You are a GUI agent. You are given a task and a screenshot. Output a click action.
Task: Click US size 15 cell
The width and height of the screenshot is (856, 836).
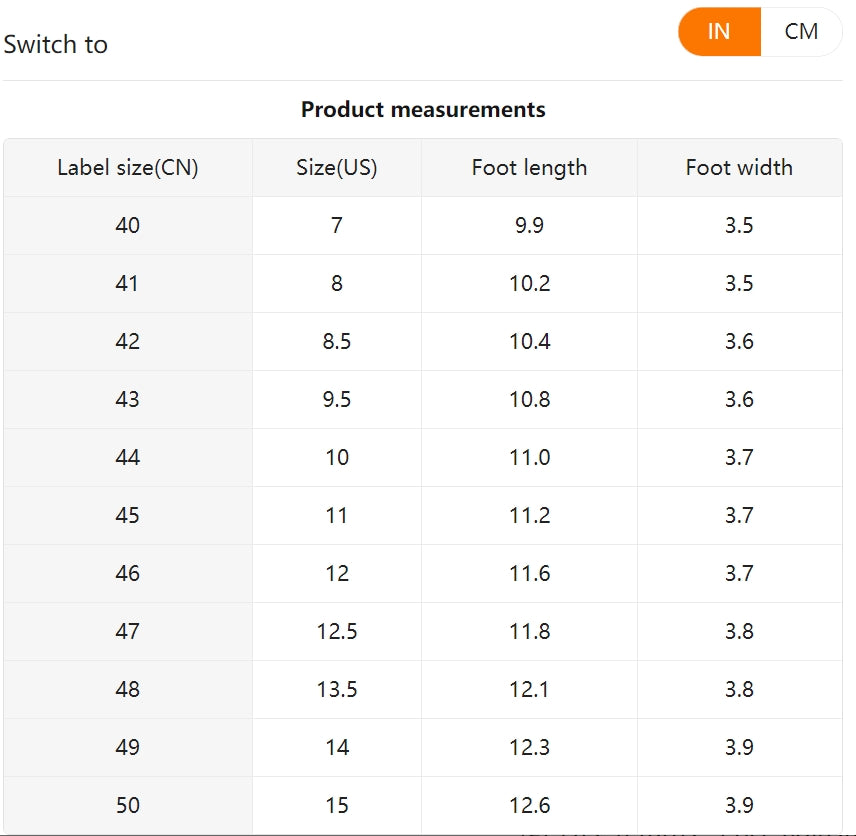(x=337, y=805)
